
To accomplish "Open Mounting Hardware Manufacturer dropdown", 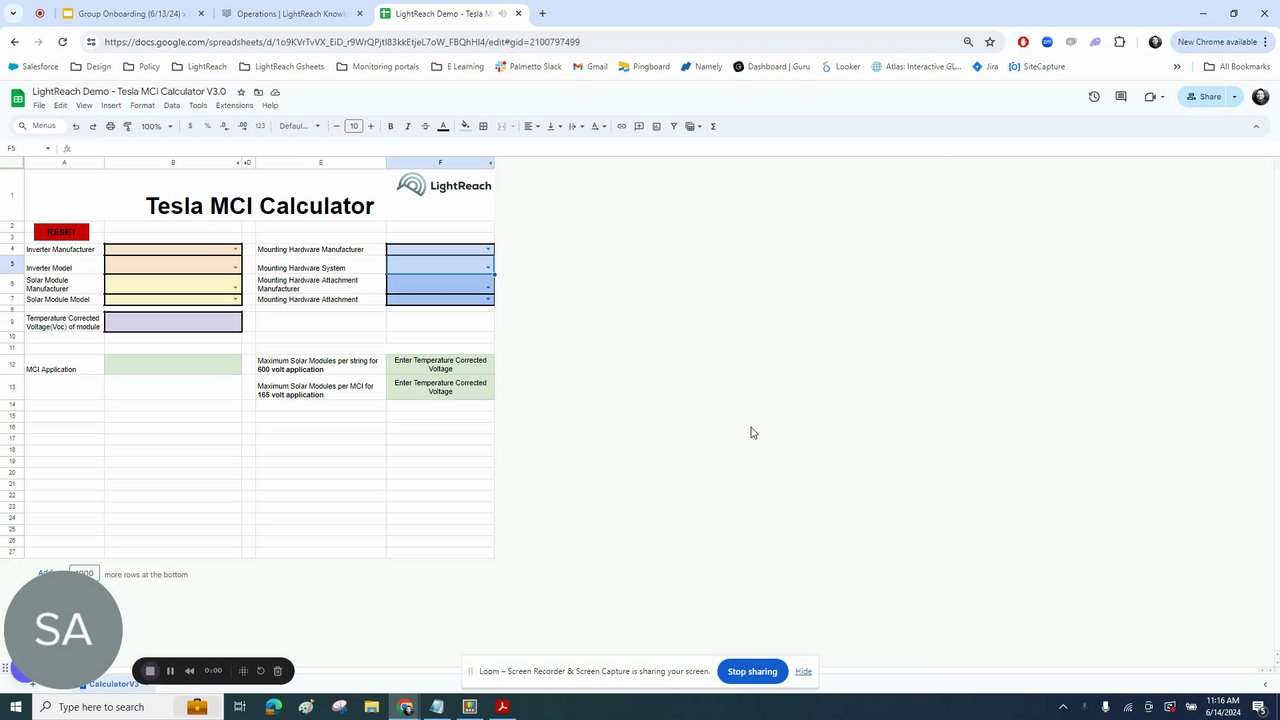I will pos(488,249).
